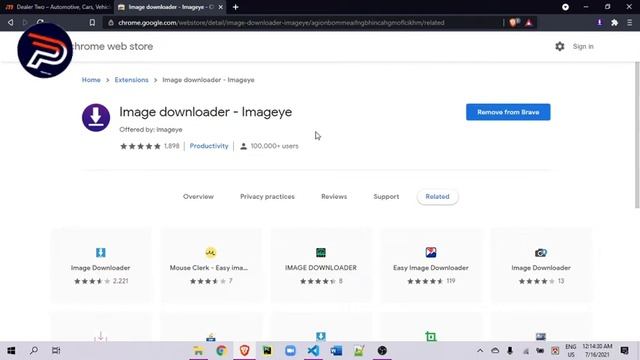Open the Extensions puzzle piece icon

click(614, 23)
